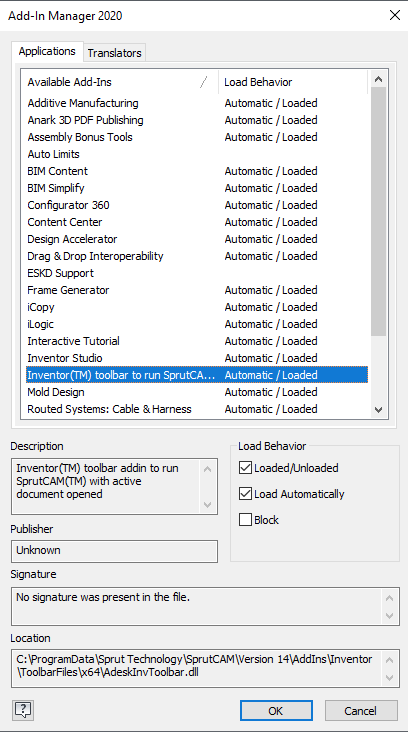408x732 pixels.
Task: Confirm with the OK button
Action: tap(276, 711)
